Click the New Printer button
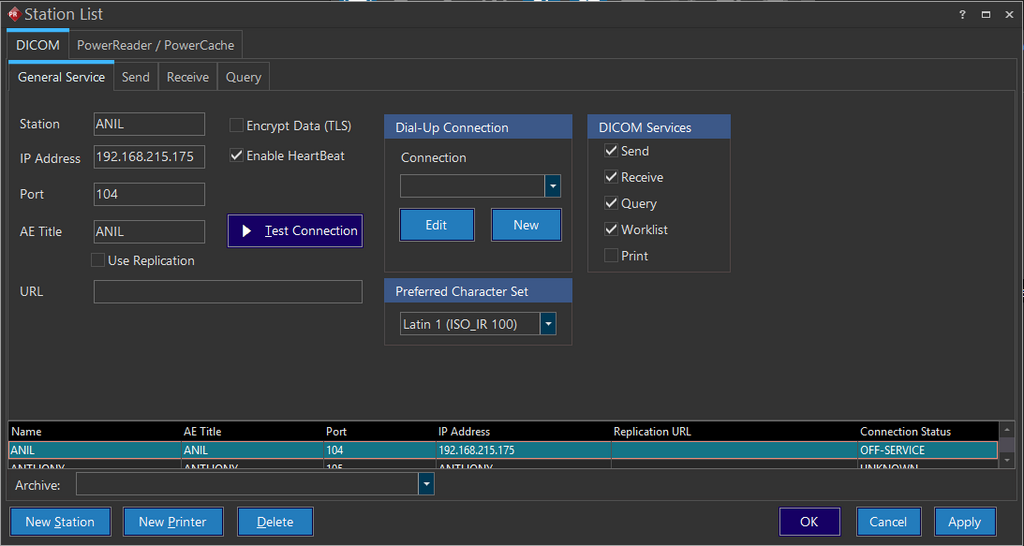 point(172,522)
